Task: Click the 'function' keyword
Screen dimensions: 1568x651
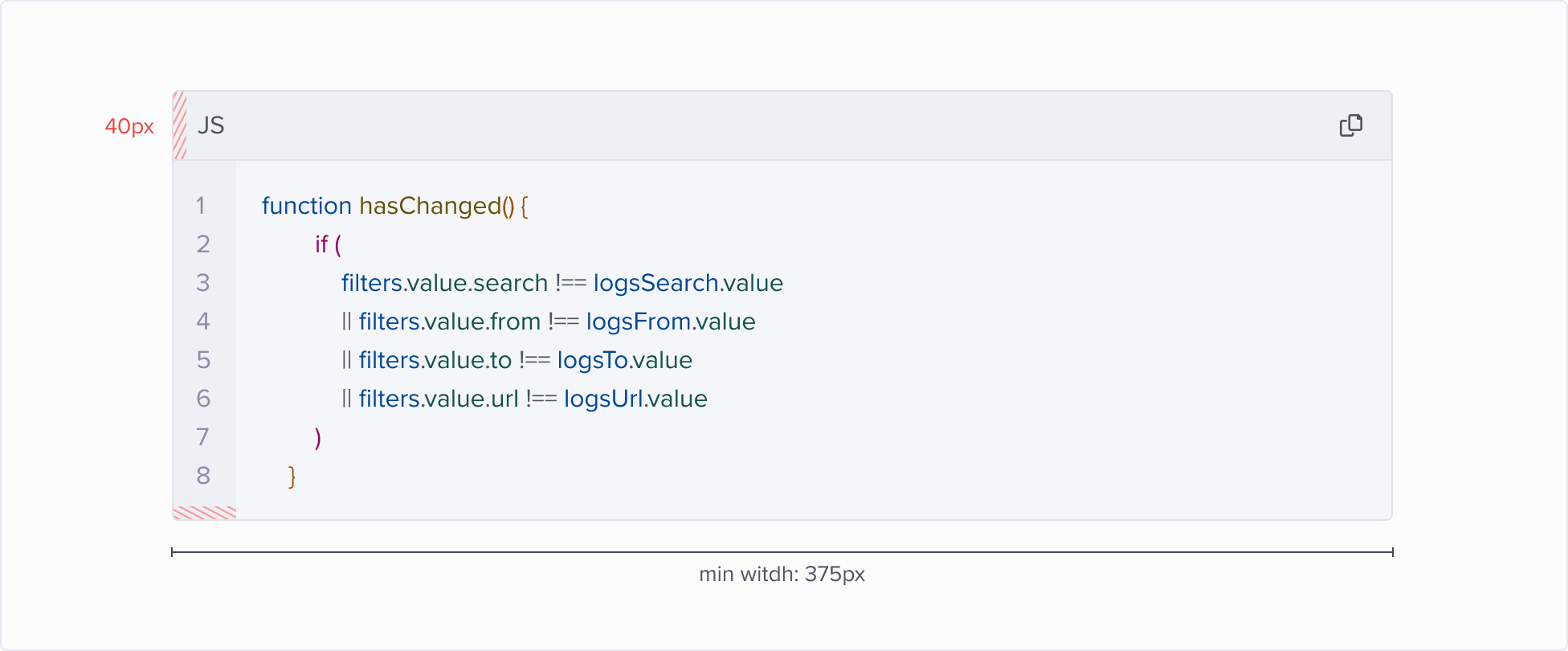Action: [x=306, y=206]
